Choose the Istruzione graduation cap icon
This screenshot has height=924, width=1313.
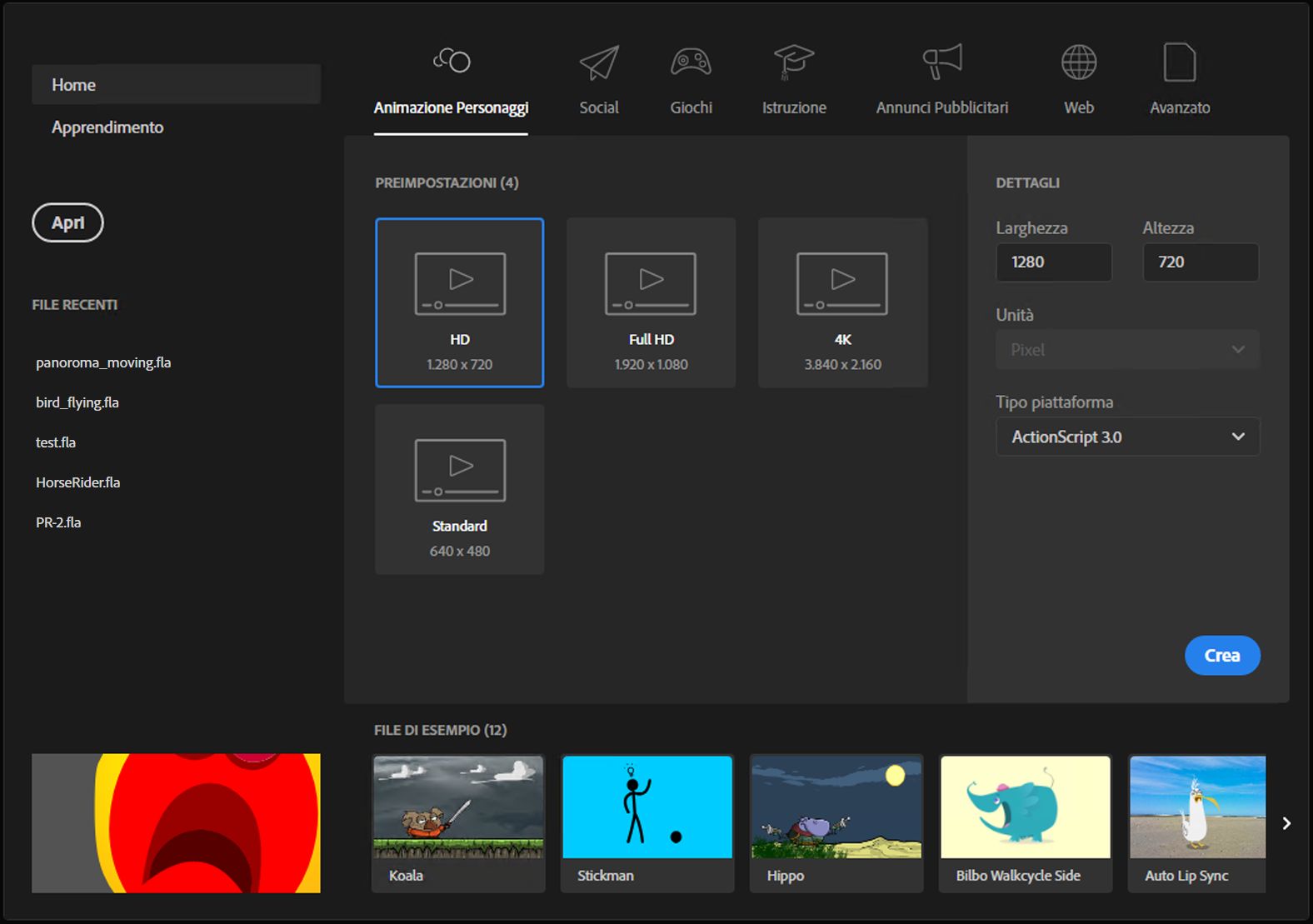click(793, 62)
